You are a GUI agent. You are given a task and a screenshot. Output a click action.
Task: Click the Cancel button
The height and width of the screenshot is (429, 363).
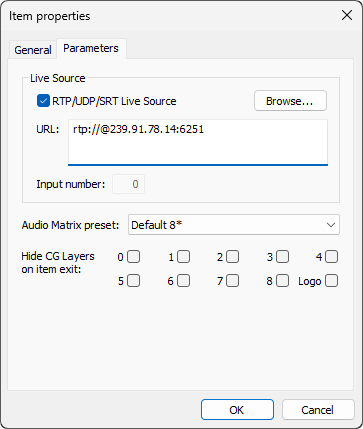pyautogui.click(x=318, y=410)
